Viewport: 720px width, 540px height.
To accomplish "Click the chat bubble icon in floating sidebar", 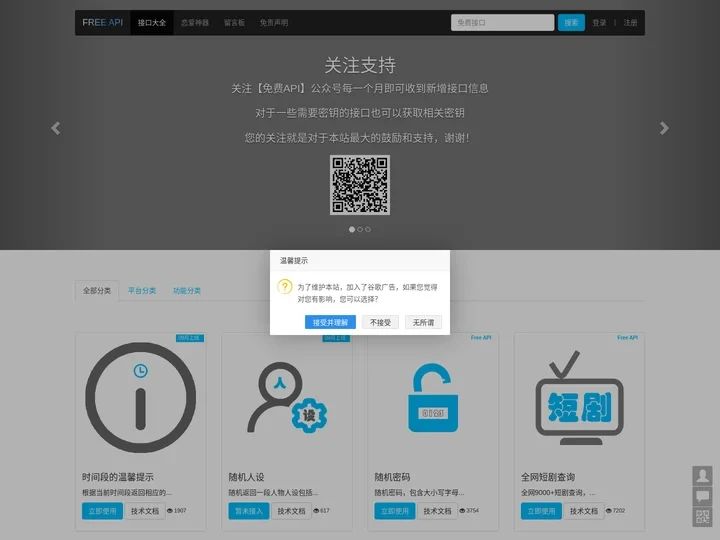I will coord(703,496).
